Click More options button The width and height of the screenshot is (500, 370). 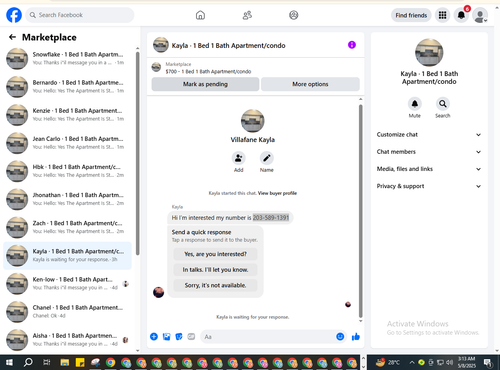[310, 84]
